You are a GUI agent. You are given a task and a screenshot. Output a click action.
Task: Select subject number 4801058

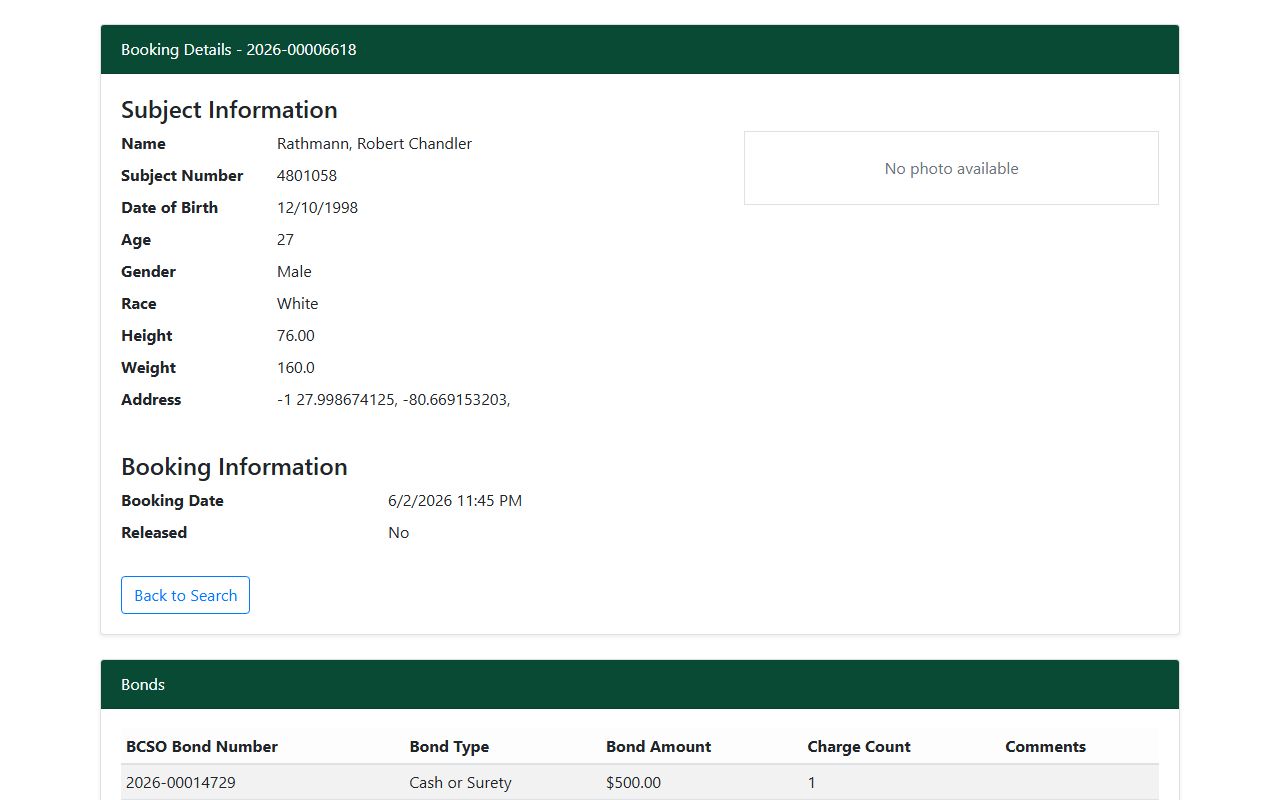point(307,176)
